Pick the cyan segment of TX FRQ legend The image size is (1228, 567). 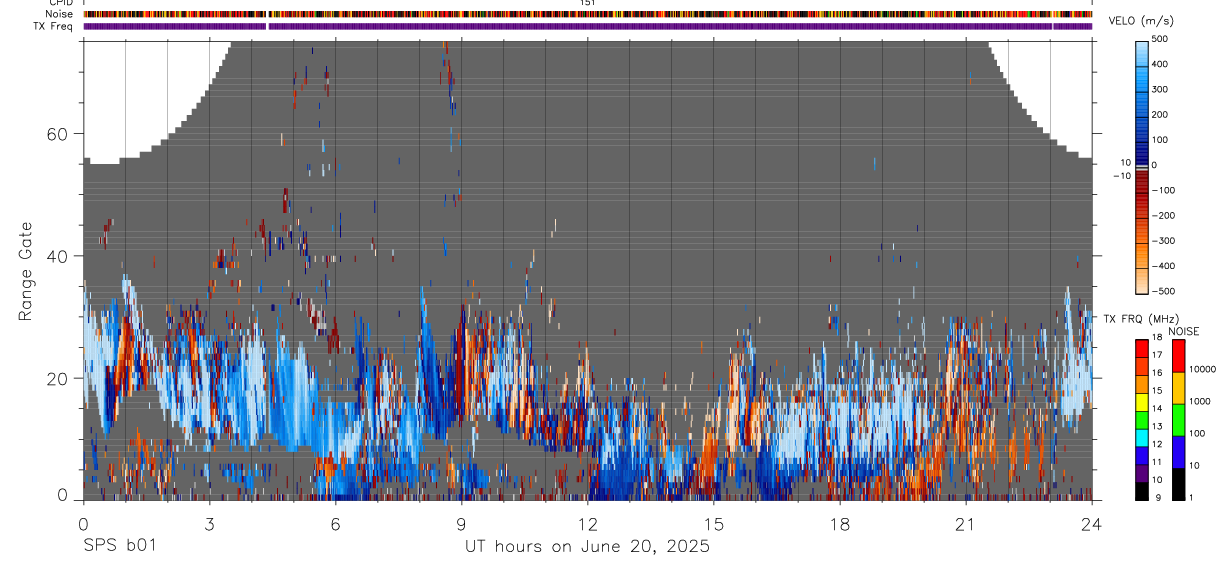coord(1142,437)
